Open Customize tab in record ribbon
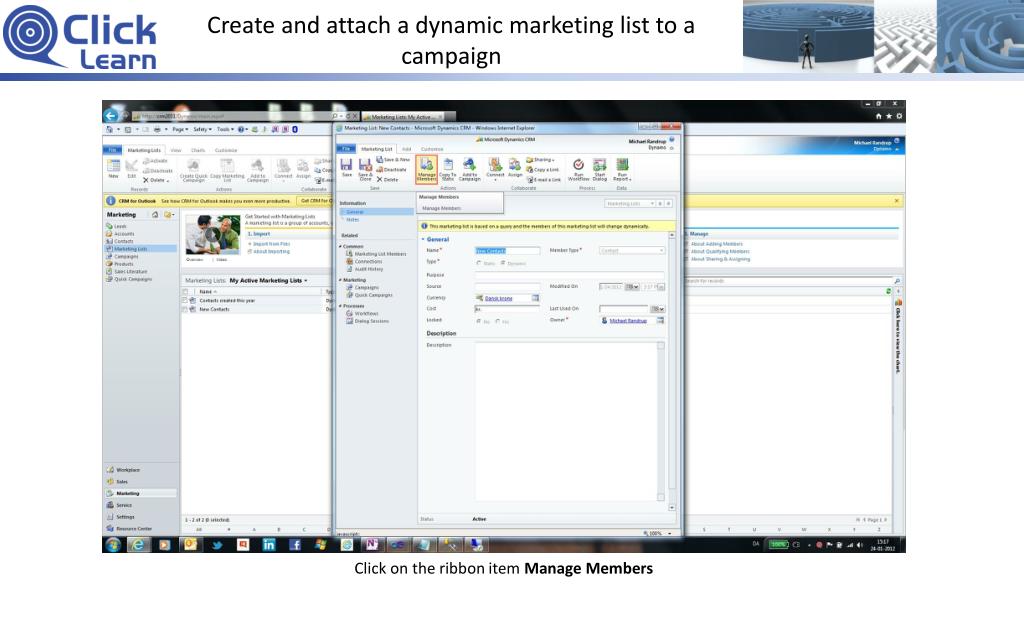 [432, 149]
